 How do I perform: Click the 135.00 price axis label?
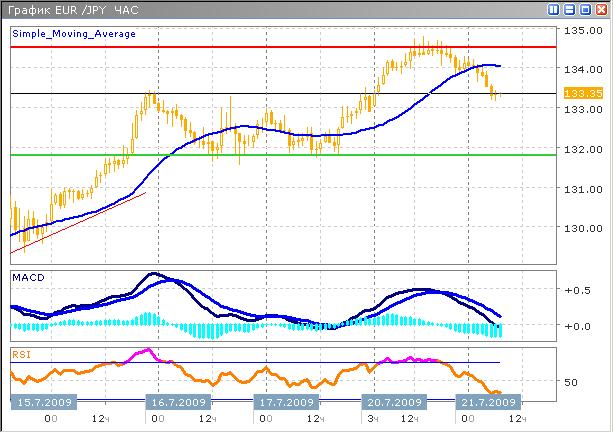[581, 32]
